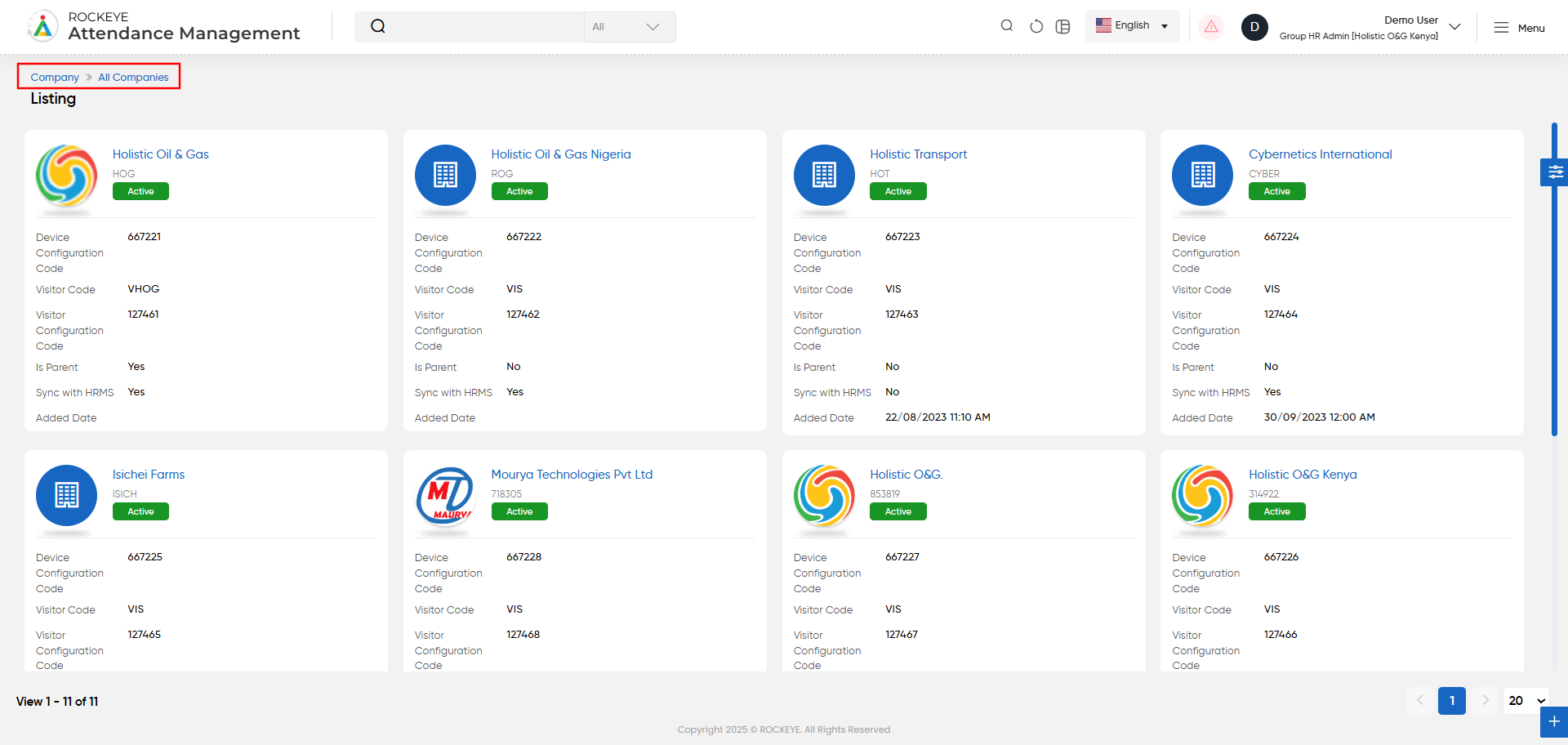Select visitor configuration code 127462
Screen dimensions: 1568x745
click(523, 315)
